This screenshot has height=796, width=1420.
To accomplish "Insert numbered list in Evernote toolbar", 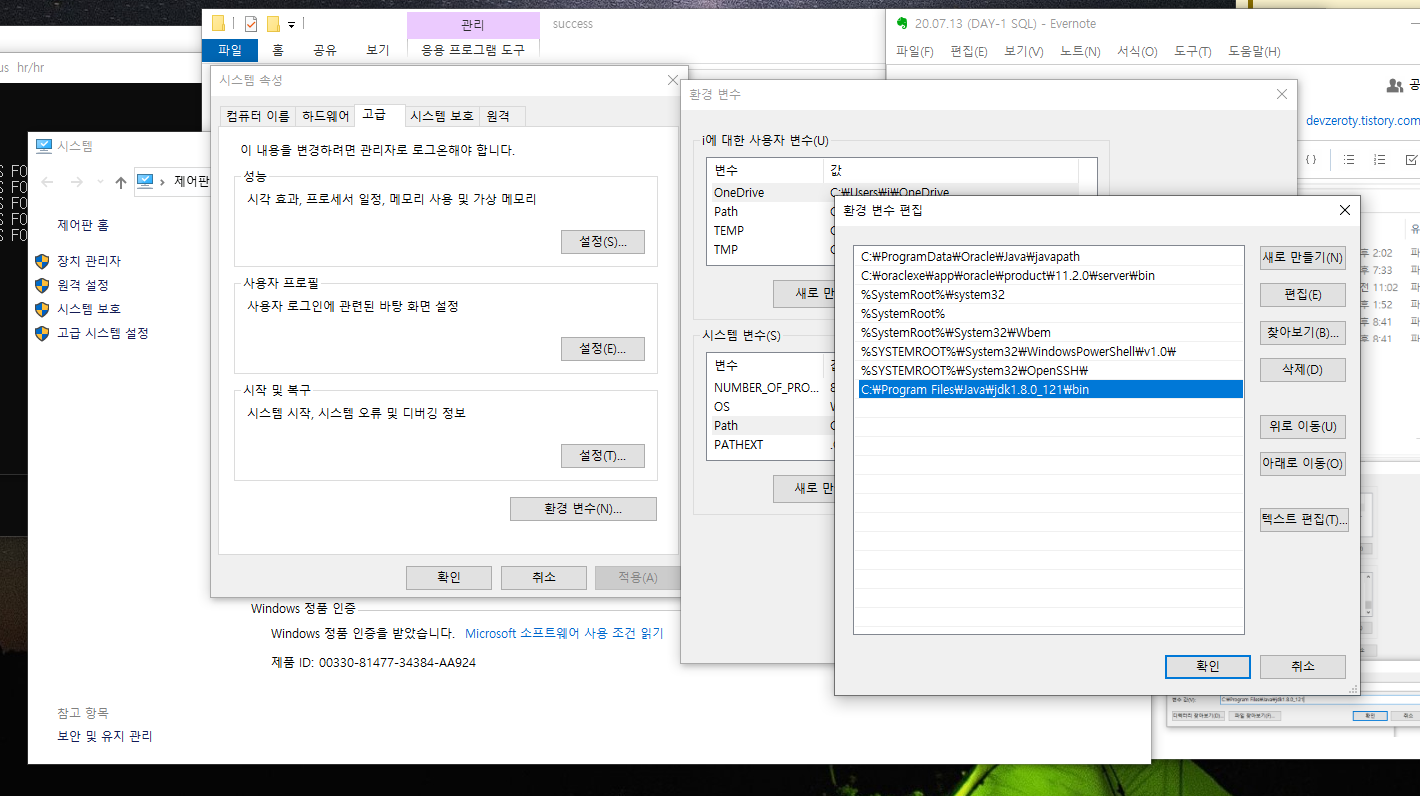I will 1380,159.
